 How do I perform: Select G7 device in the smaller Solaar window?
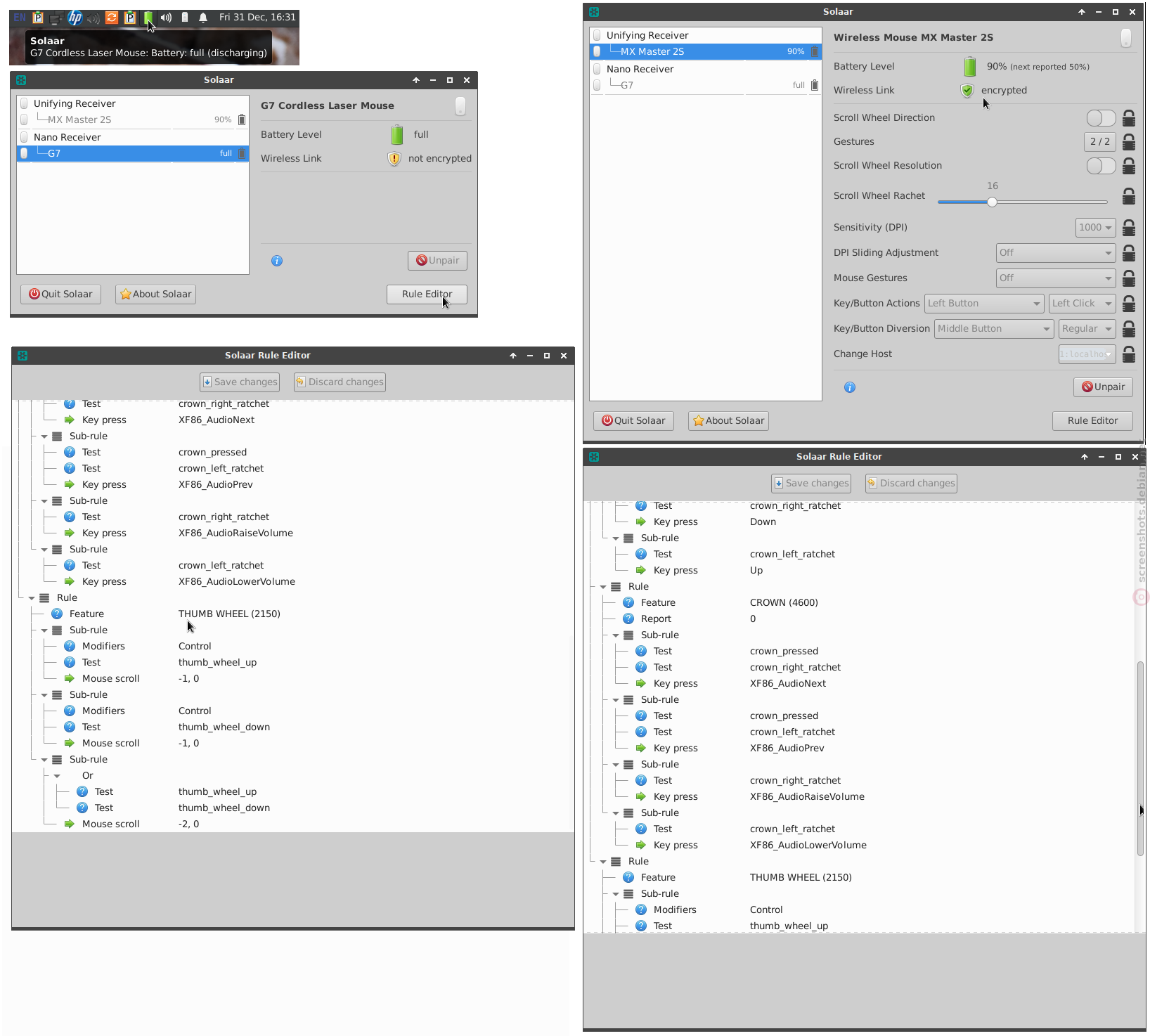(x=133, y=153)
